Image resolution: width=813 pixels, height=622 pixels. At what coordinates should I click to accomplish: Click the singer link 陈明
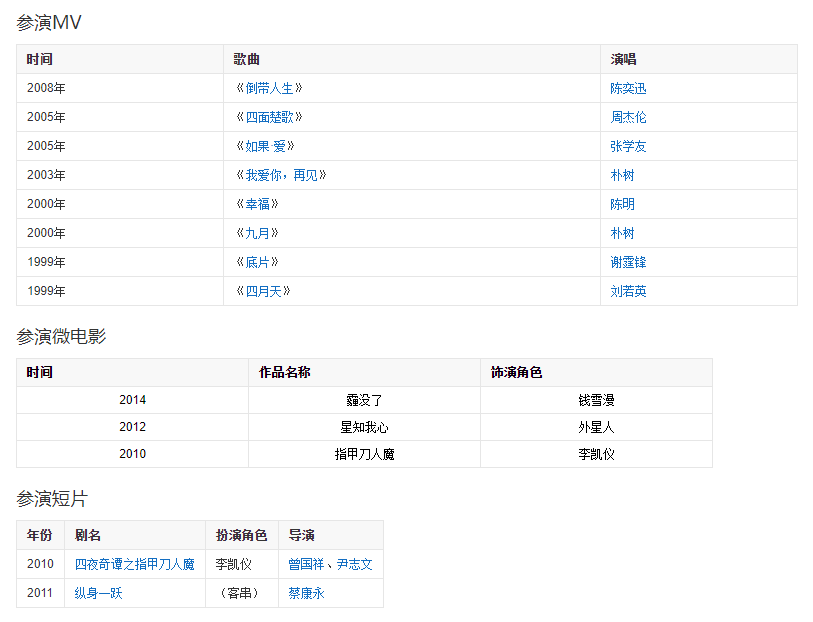coord(622,204)
